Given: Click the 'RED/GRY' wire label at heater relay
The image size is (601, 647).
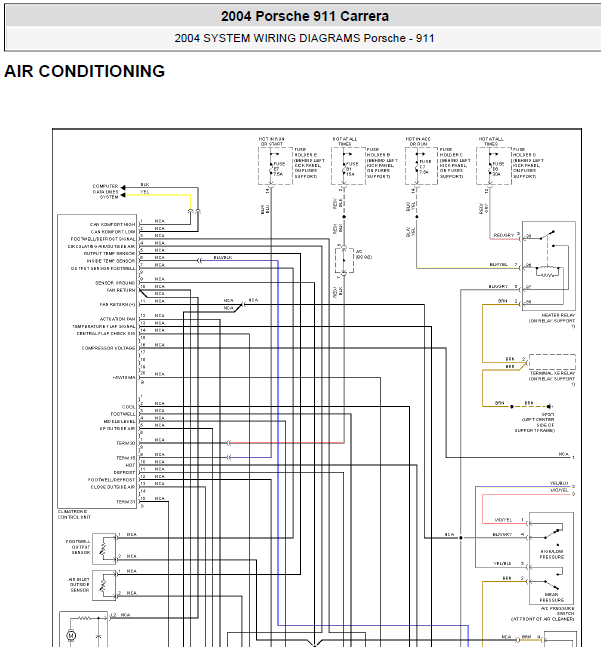Looking at the screenshot, I should (504, 235).
